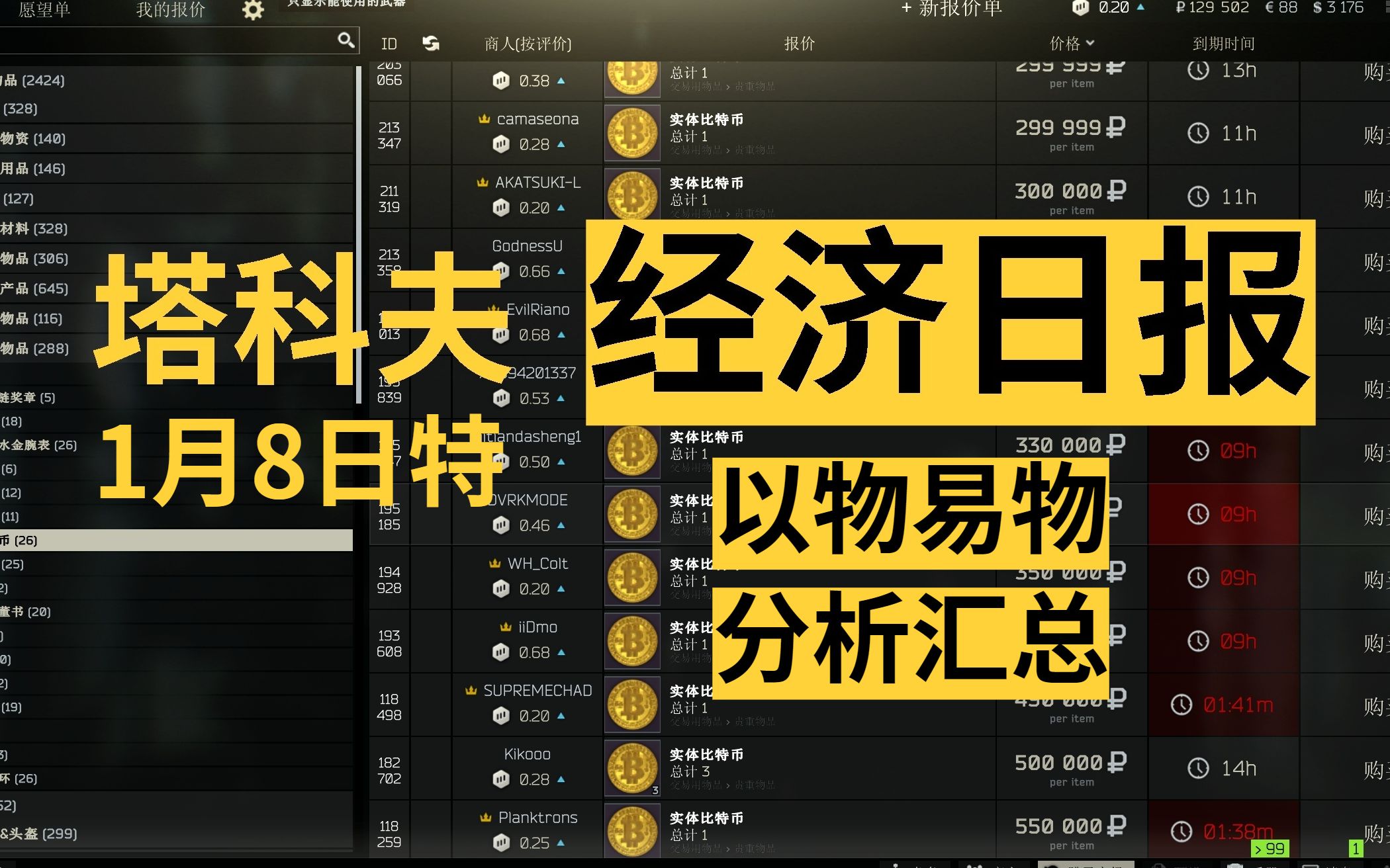Viewport: 1390px width, 868px height.
Task: Open the 我的报价 my offers tab
Action: 171,9
